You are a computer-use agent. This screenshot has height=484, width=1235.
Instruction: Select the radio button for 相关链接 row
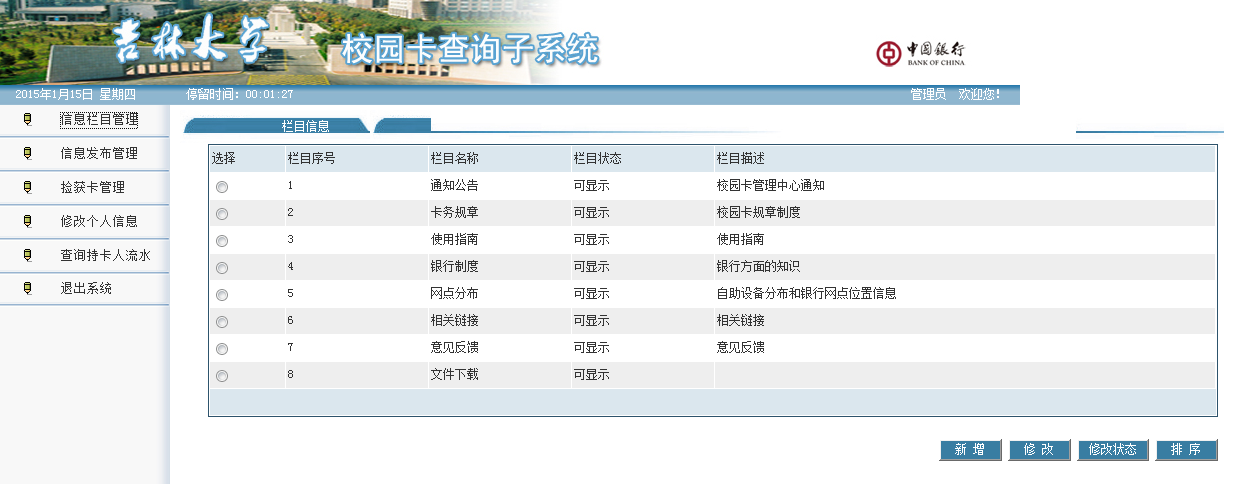[x=222, y=322]
